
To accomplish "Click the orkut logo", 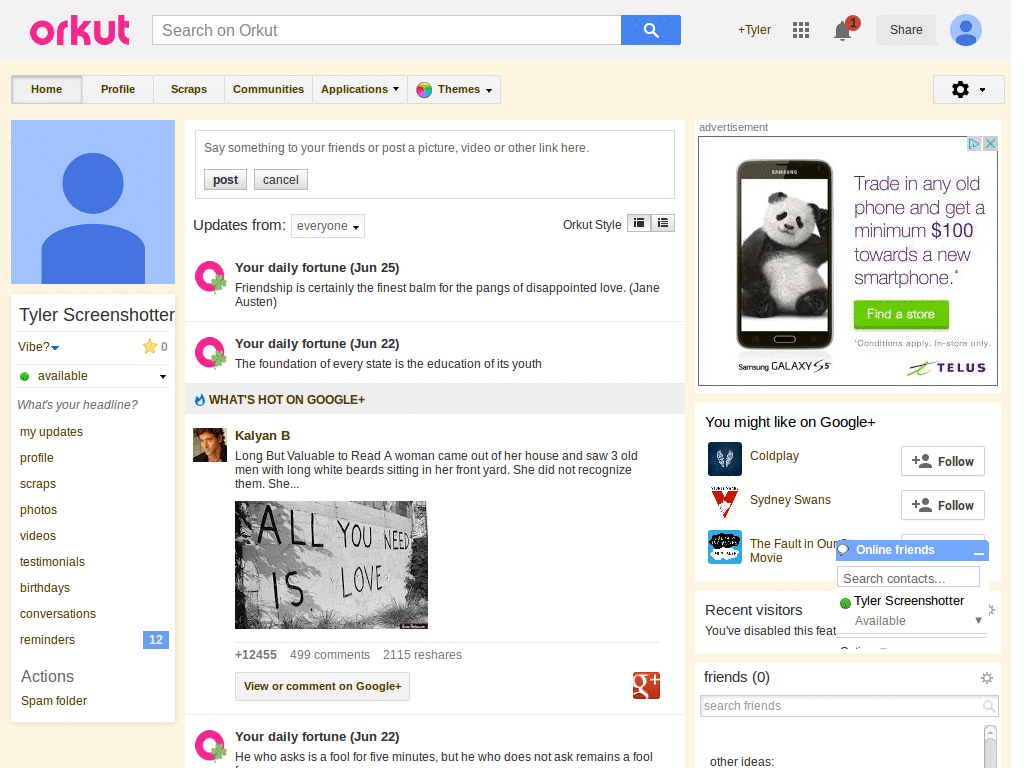I will 80,30.
